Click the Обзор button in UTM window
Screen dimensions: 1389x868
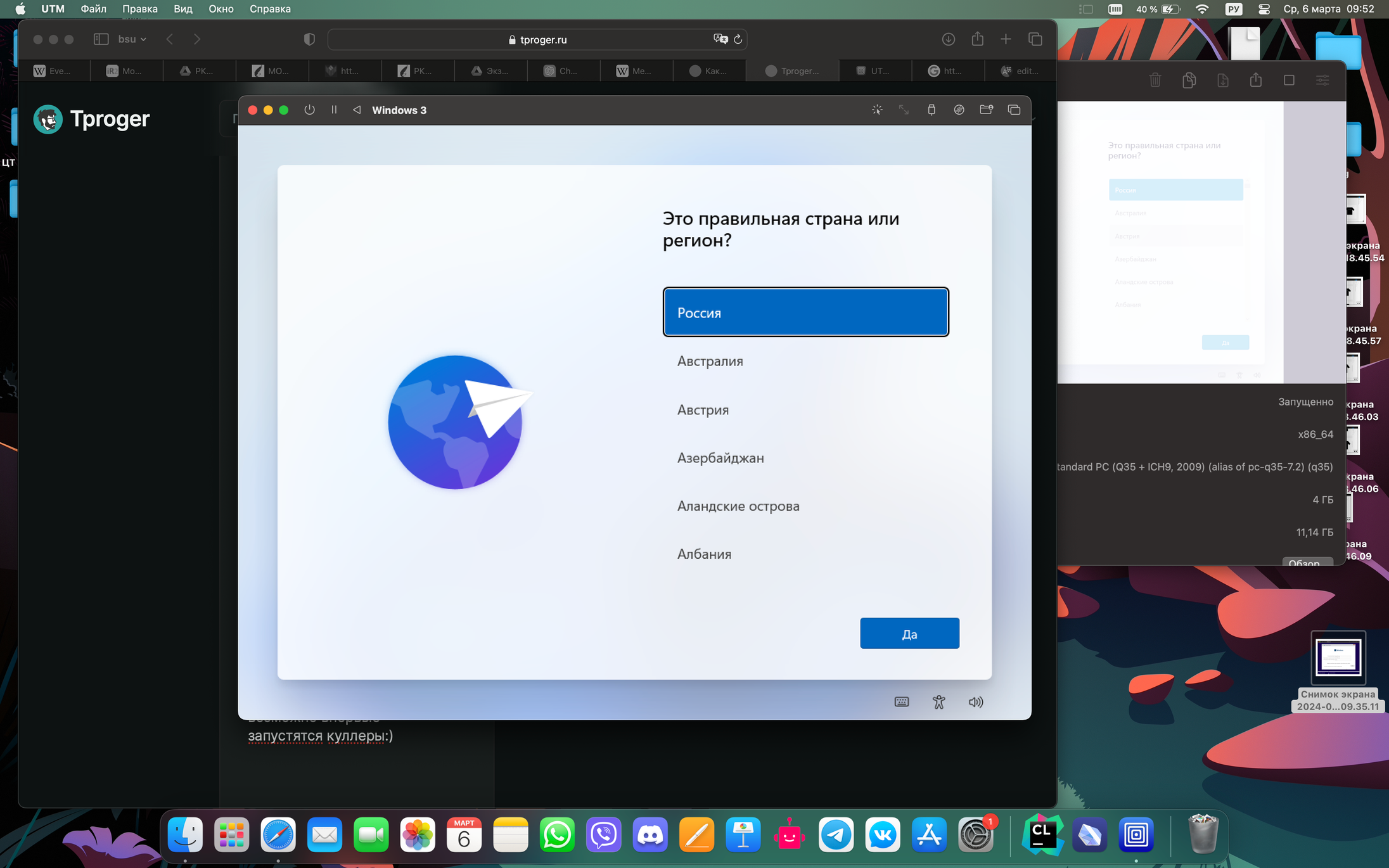(x=1307, y=561)
